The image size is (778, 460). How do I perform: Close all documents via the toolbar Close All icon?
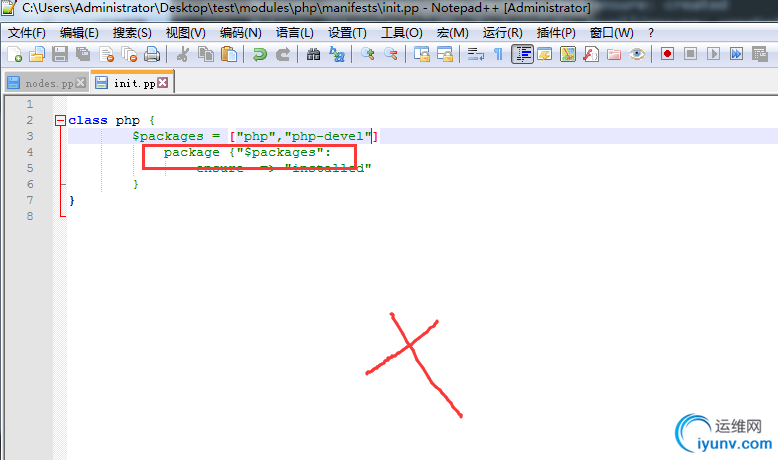129,54
